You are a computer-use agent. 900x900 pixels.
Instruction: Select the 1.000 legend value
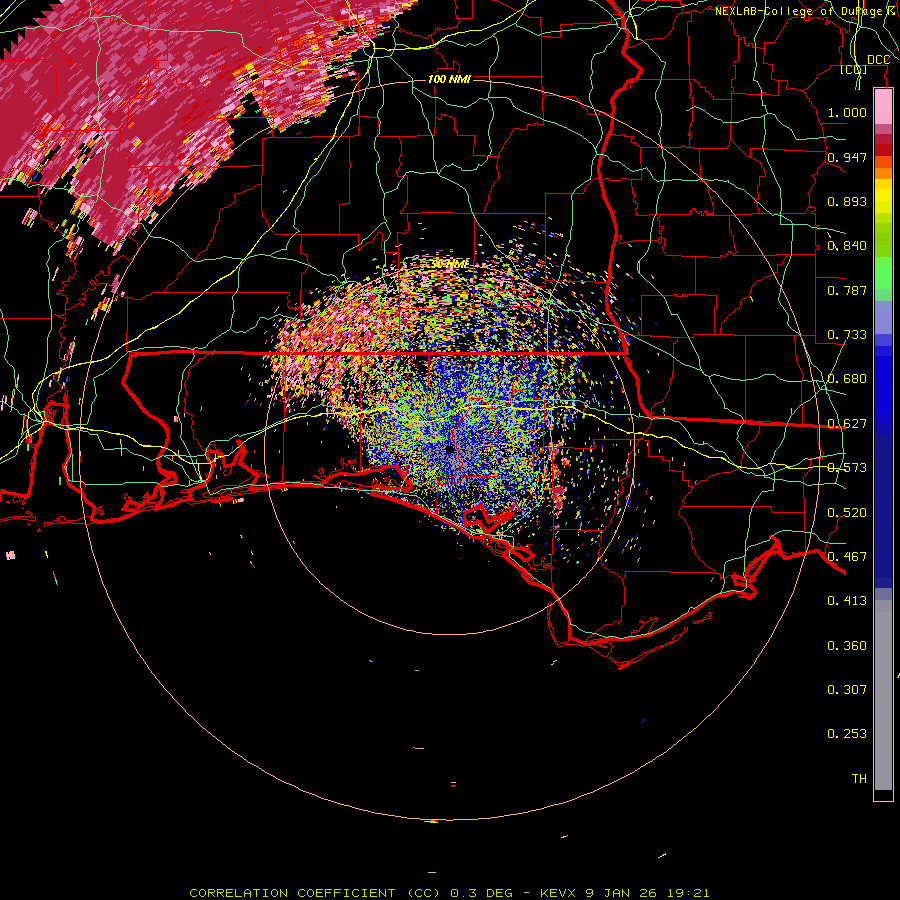847,112
